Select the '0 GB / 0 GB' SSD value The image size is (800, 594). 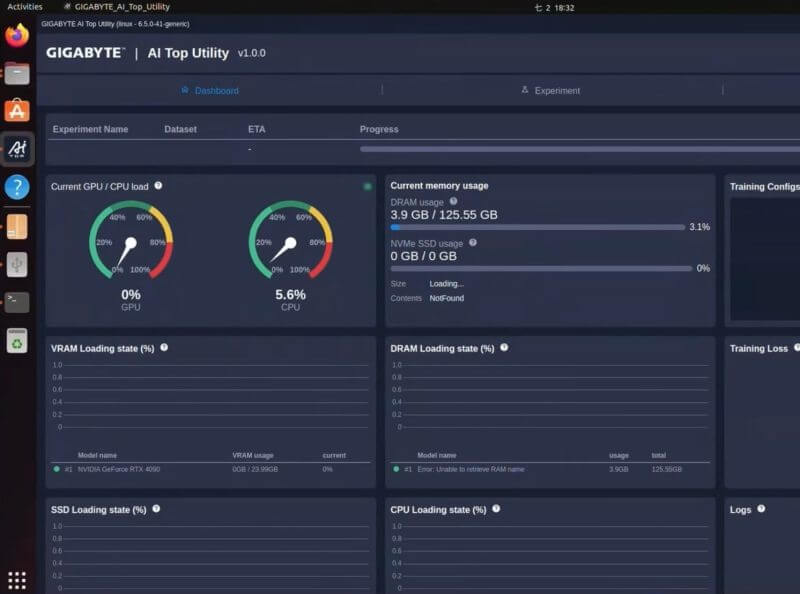pos(423,256)
